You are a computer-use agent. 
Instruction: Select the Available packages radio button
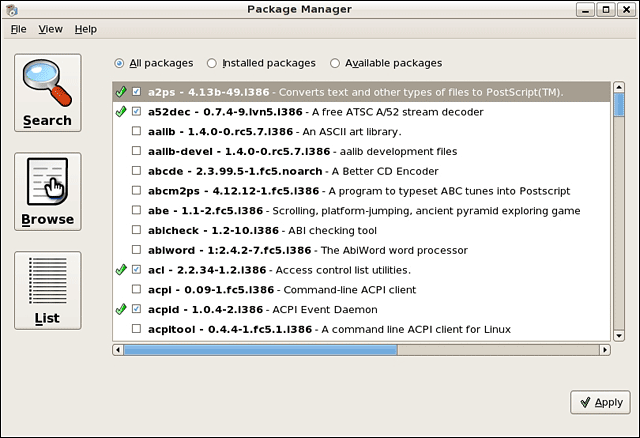point(335,63)
